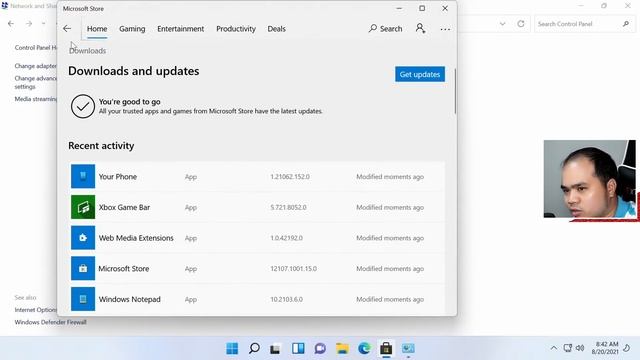Image resolution: width=640 pixels, height=360 pixels.
Task: Click the You're good to go status text
Action: [129, 102]
